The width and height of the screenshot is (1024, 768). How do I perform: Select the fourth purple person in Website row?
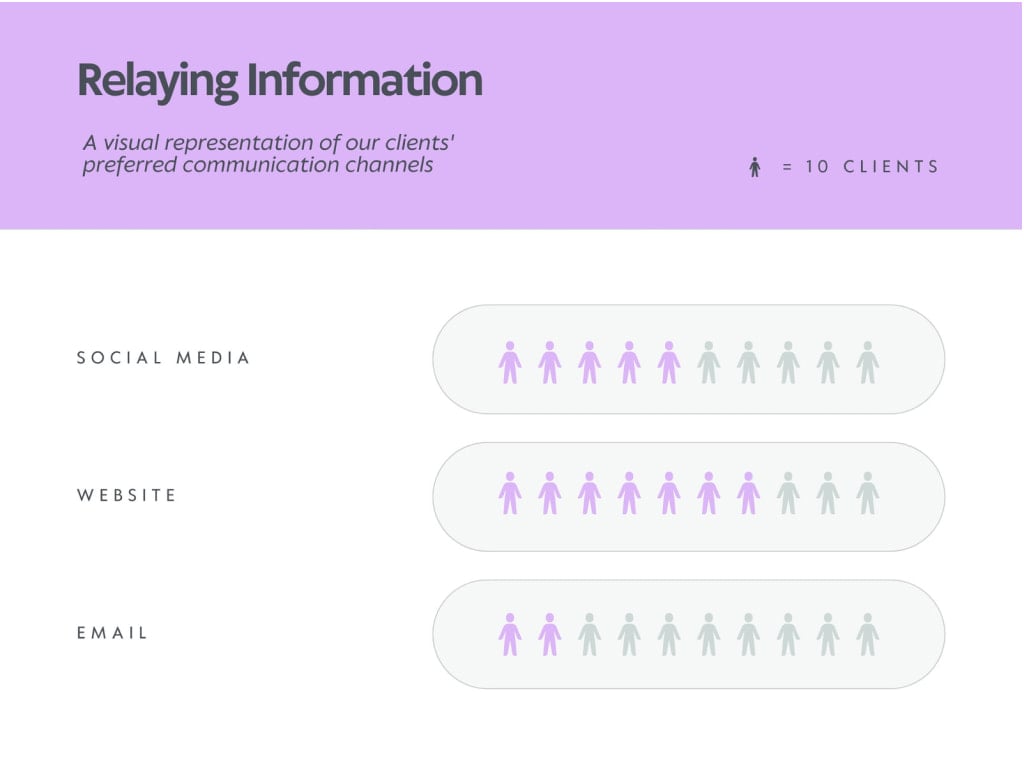coord(629,493)
